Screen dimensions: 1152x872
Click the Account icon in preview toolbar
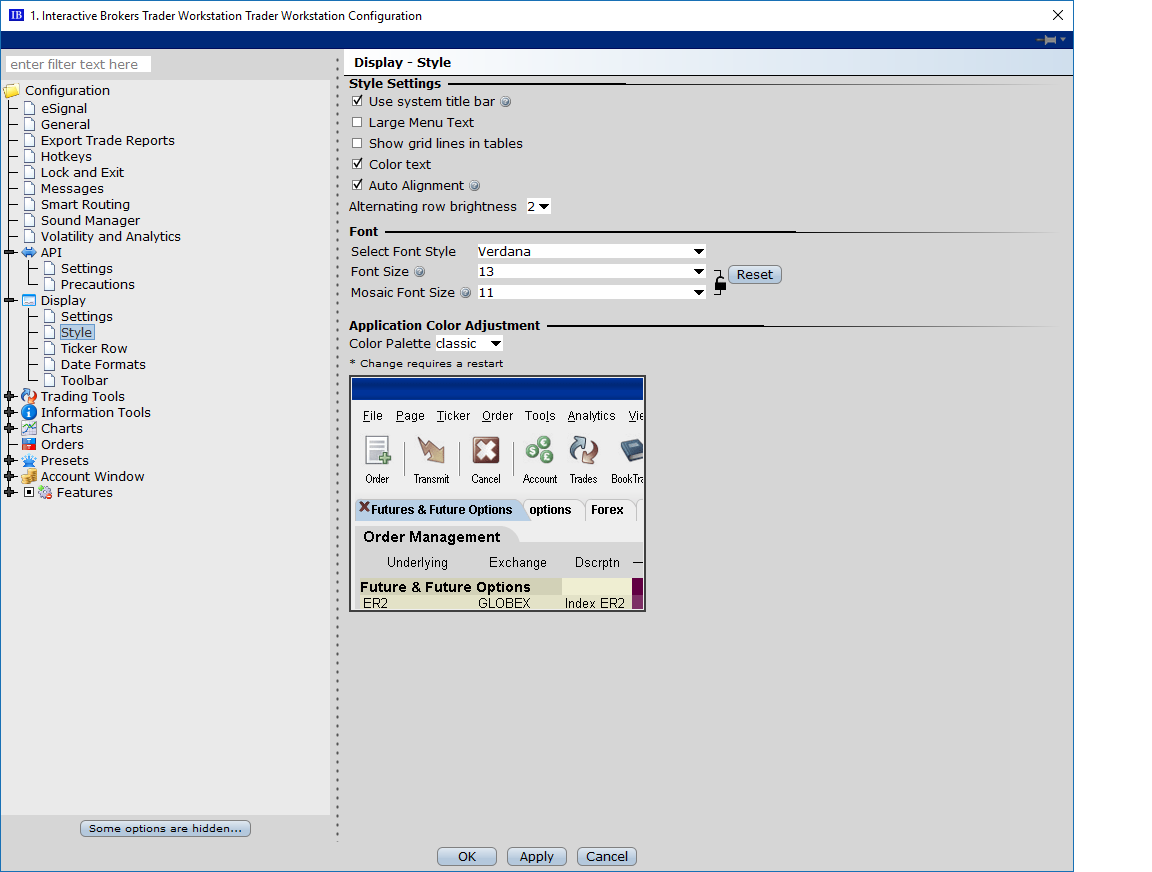[x=540, y=450]
